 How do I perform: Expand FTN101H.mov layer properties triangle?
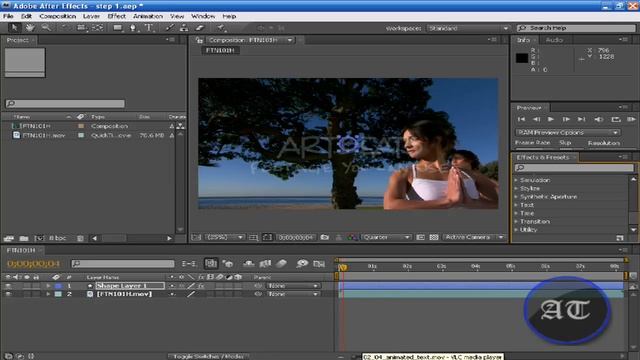pos(48,294)
